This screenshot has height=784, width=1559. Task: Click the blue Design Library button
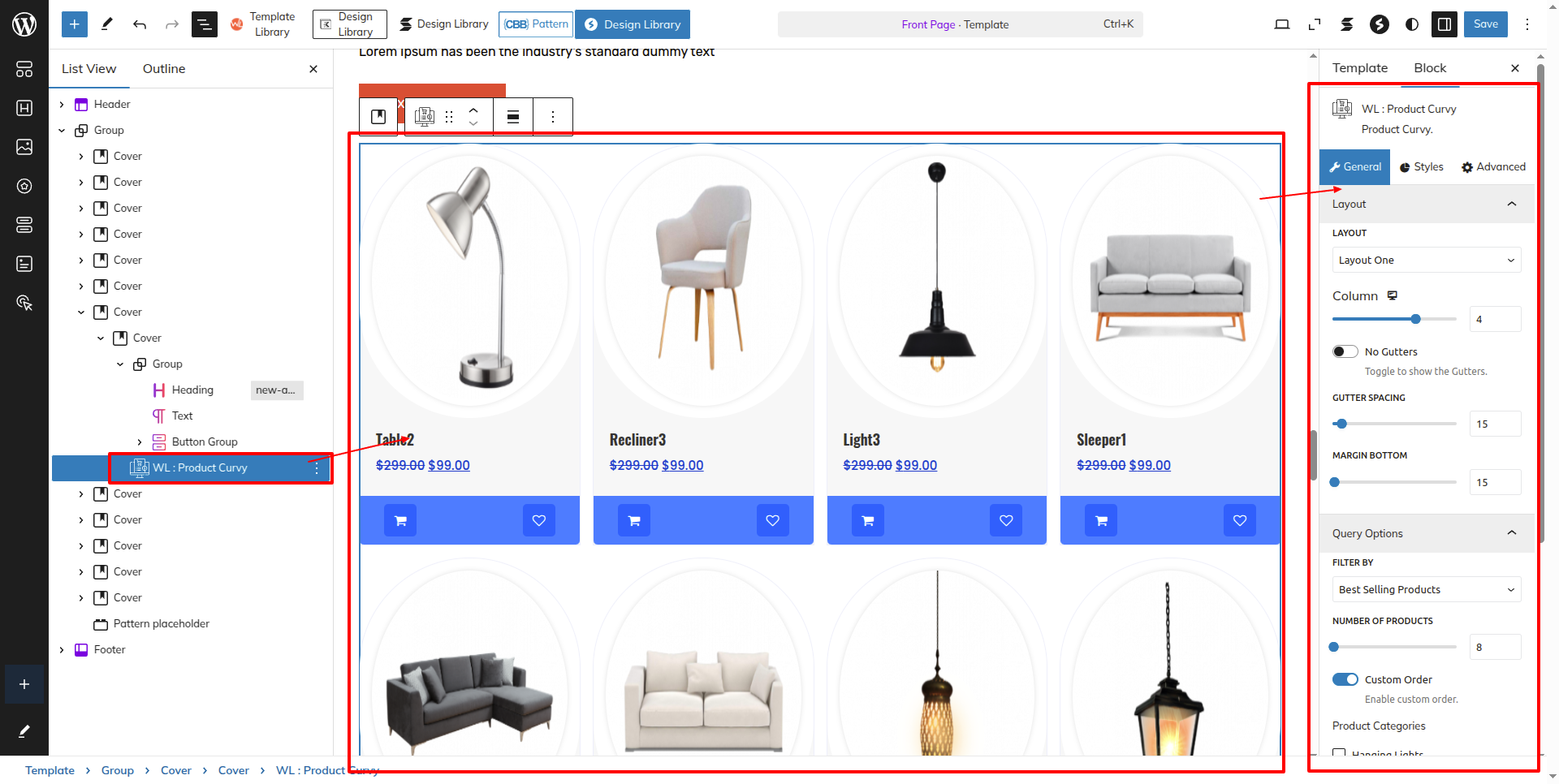633,24
